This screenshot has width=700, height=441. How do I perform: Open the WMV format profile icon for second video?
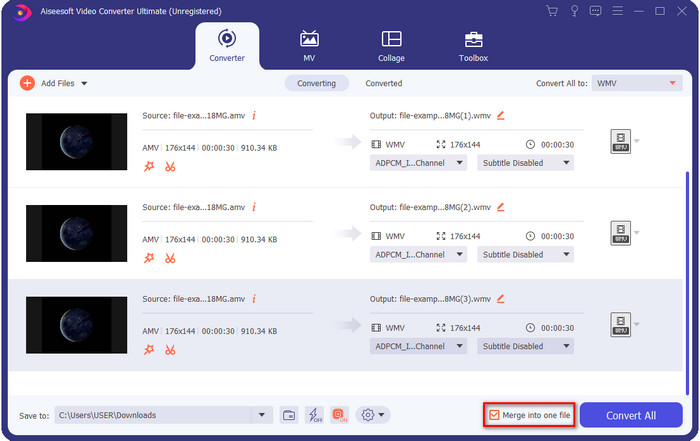coord(620,234)
